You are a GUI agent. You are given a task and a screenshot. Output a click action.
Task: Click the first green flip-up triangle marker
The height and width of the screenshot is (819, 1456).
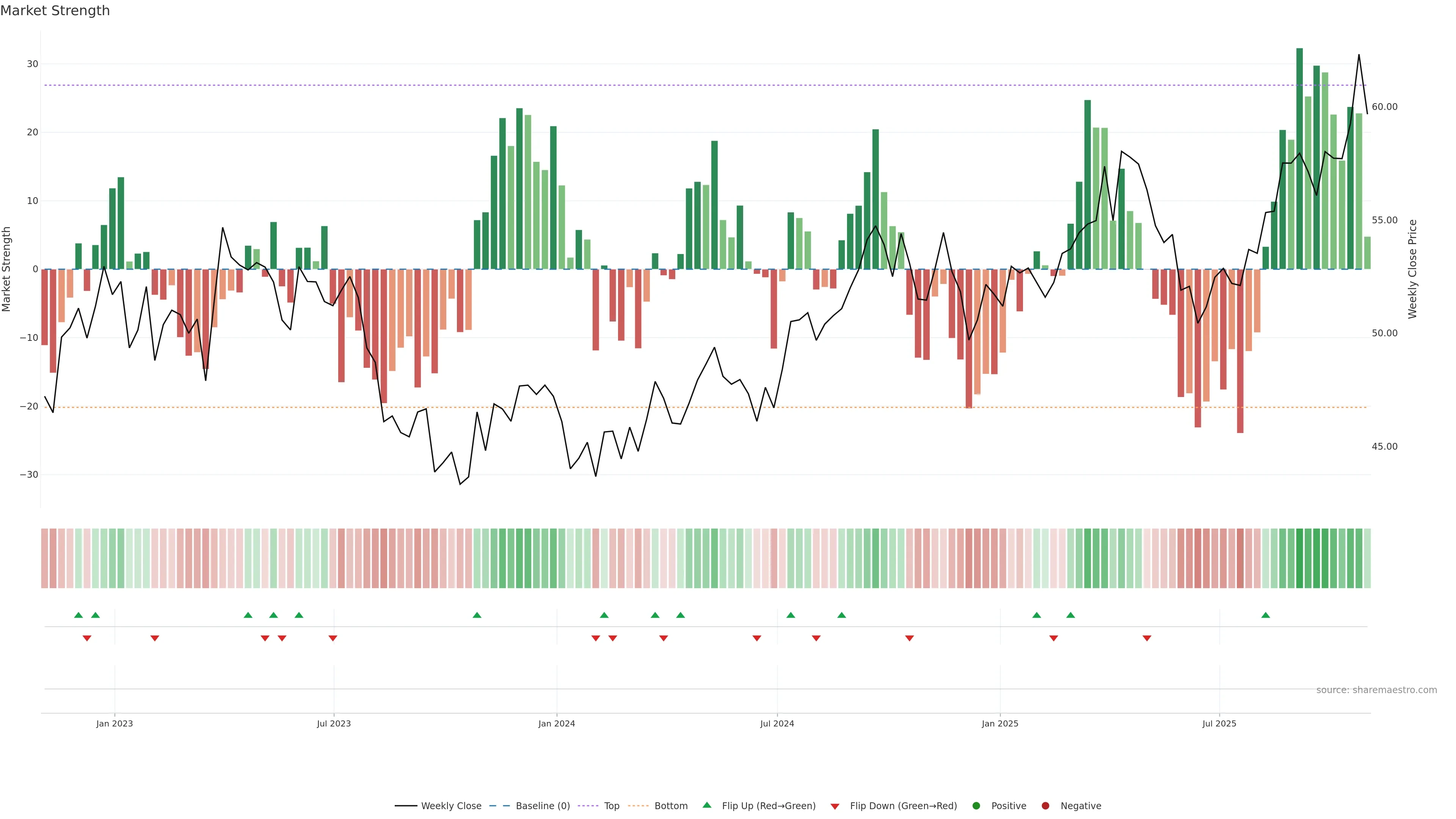coord(78,615)
